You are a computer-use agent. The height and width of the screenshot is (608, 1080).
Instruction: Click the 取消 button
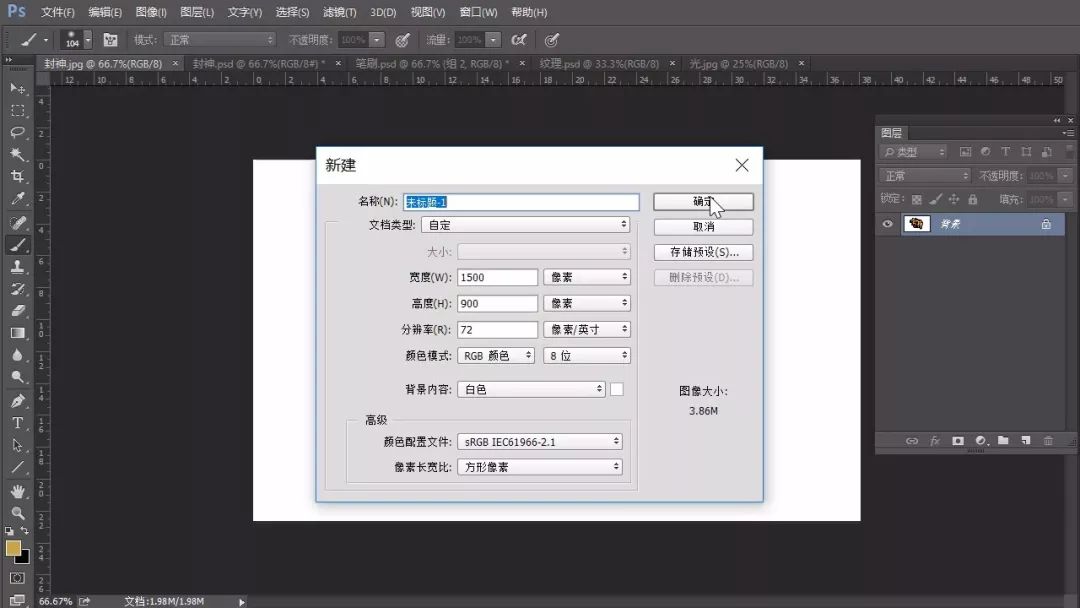pyautogui.click(x=703, y=227)
